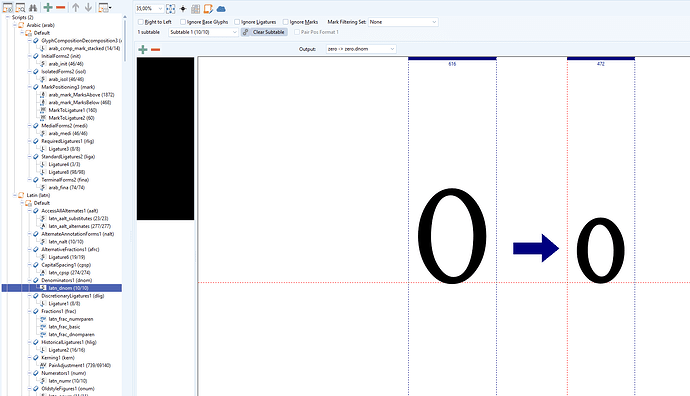Toggle the Ignore Base Glyphs checkbox
690x396 pixels.
[x=183, y=22]
